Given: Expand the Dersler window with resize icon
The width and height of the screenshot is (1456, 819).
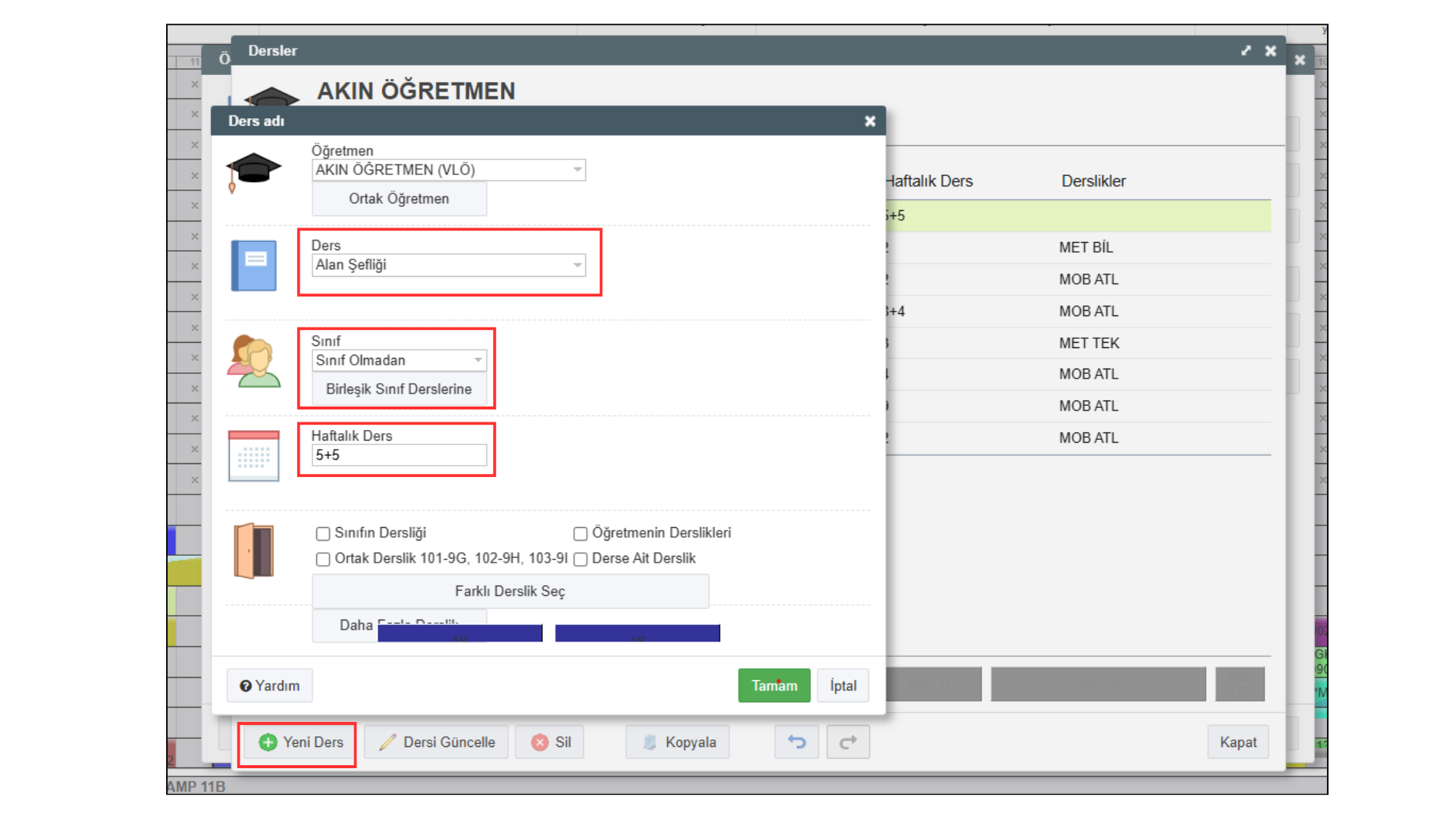Looking at the screenshot, I should [1246, 51].
